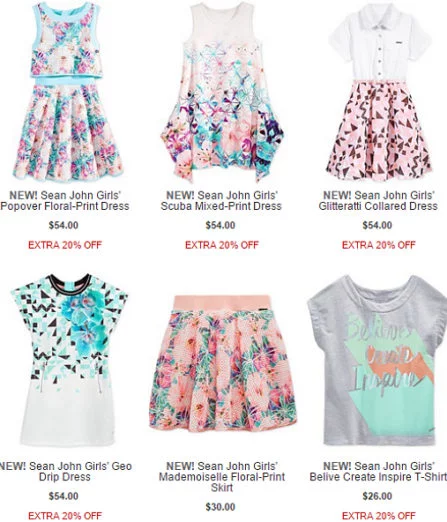447x522 pixels.
Task: Select EXTRA 20% OFF under Geo Drip Dress
Action: coord(65,516)
